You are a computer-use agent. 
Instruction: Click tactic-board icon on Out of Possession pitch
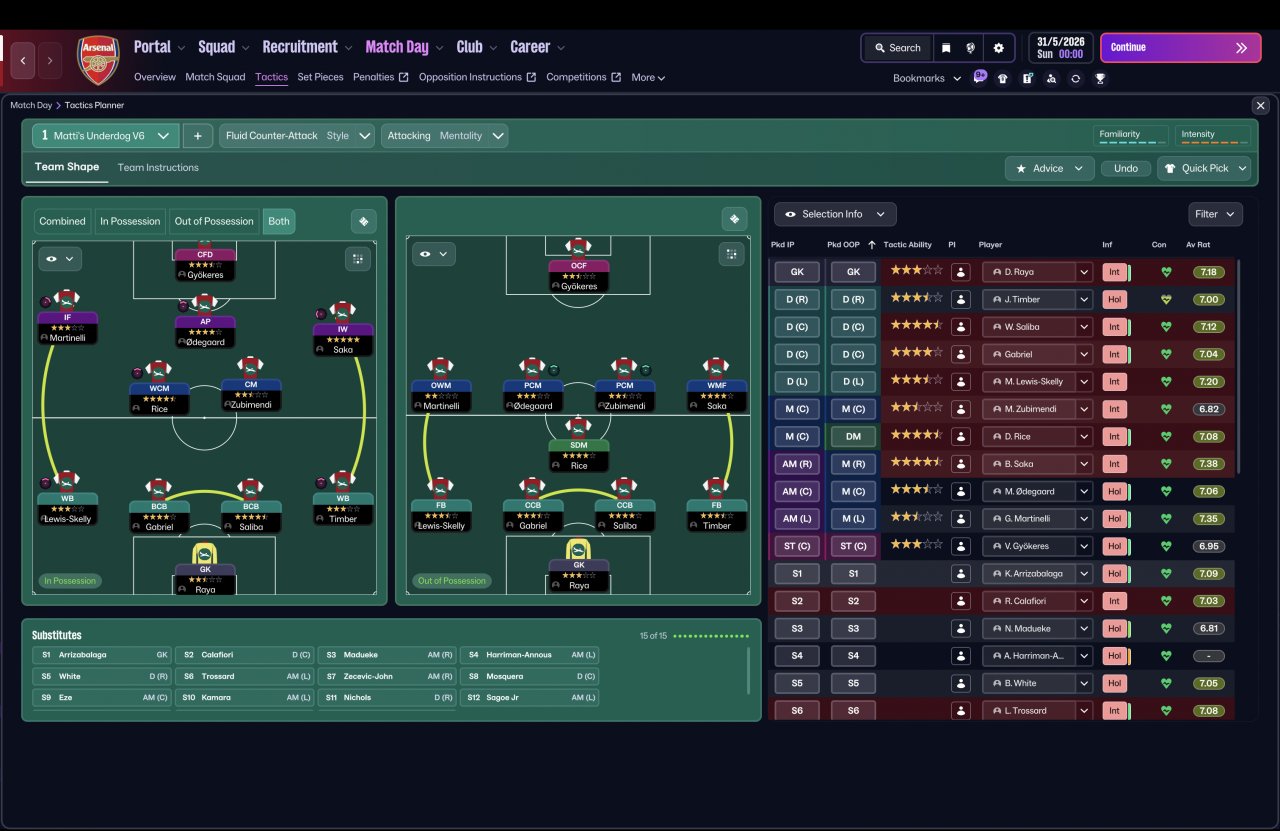coord(735,219)
